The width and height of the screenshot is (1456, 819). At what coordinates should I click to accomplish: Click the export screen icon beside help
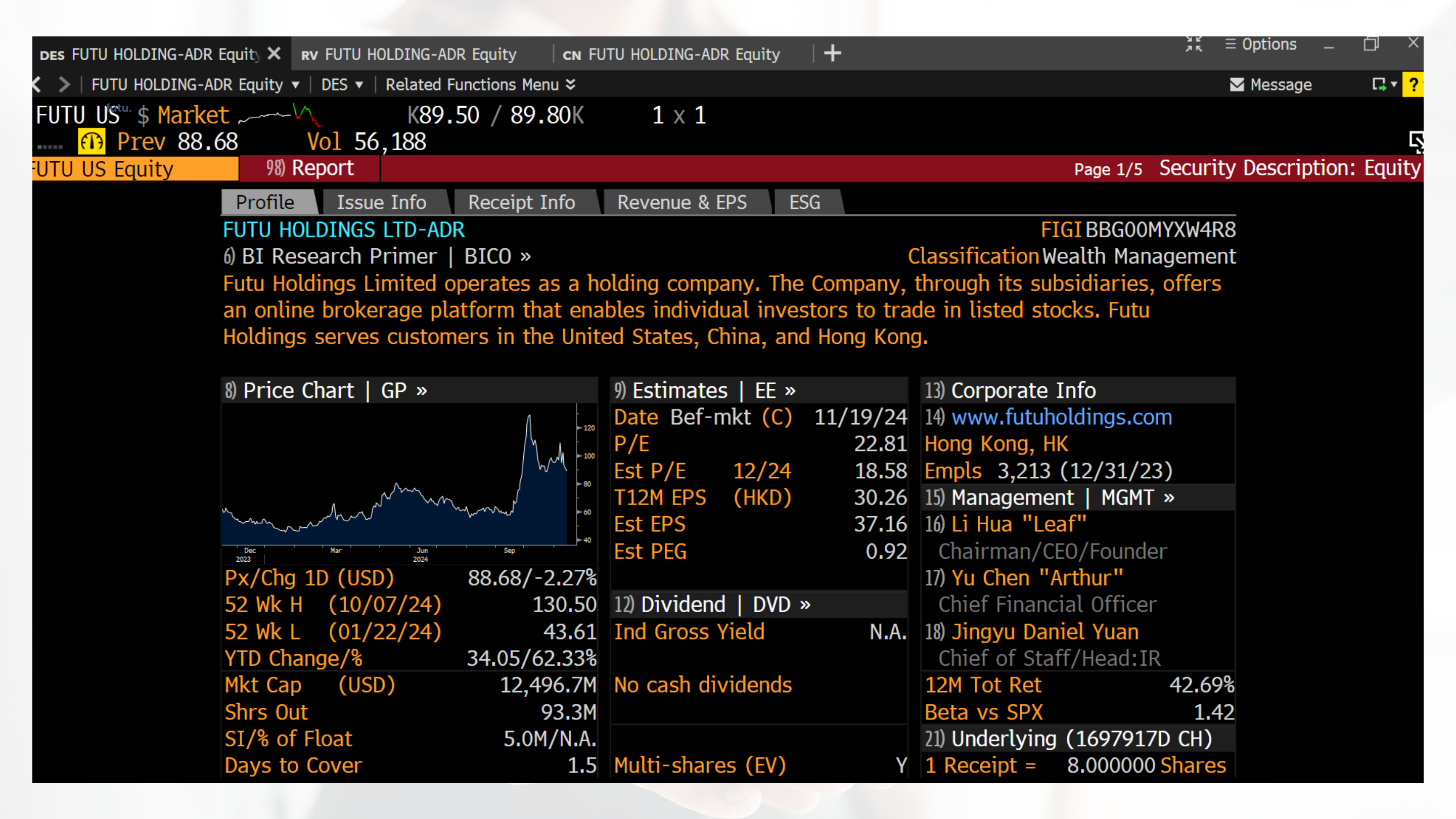coord(1379,85)
